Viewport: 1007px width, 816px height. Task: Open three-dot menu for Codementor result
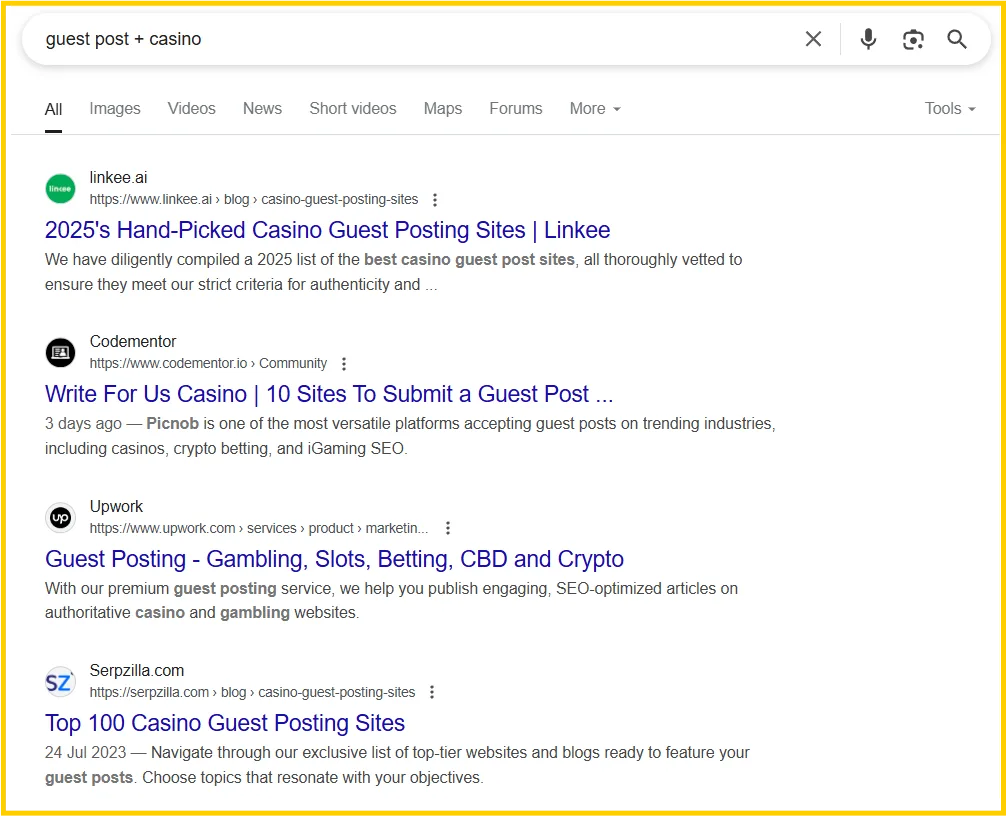[x=344, y=364]
